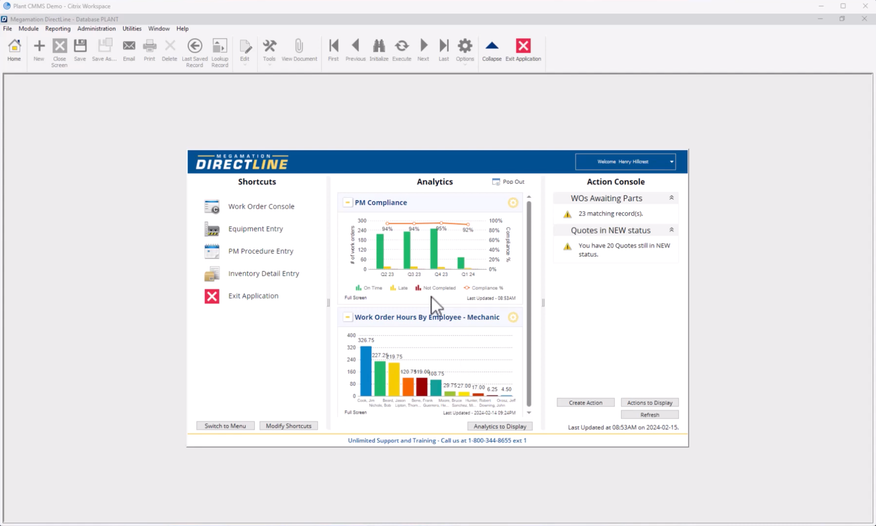Open the Reporting menu
The image size is (876, 526).
(x=57, y=29)
